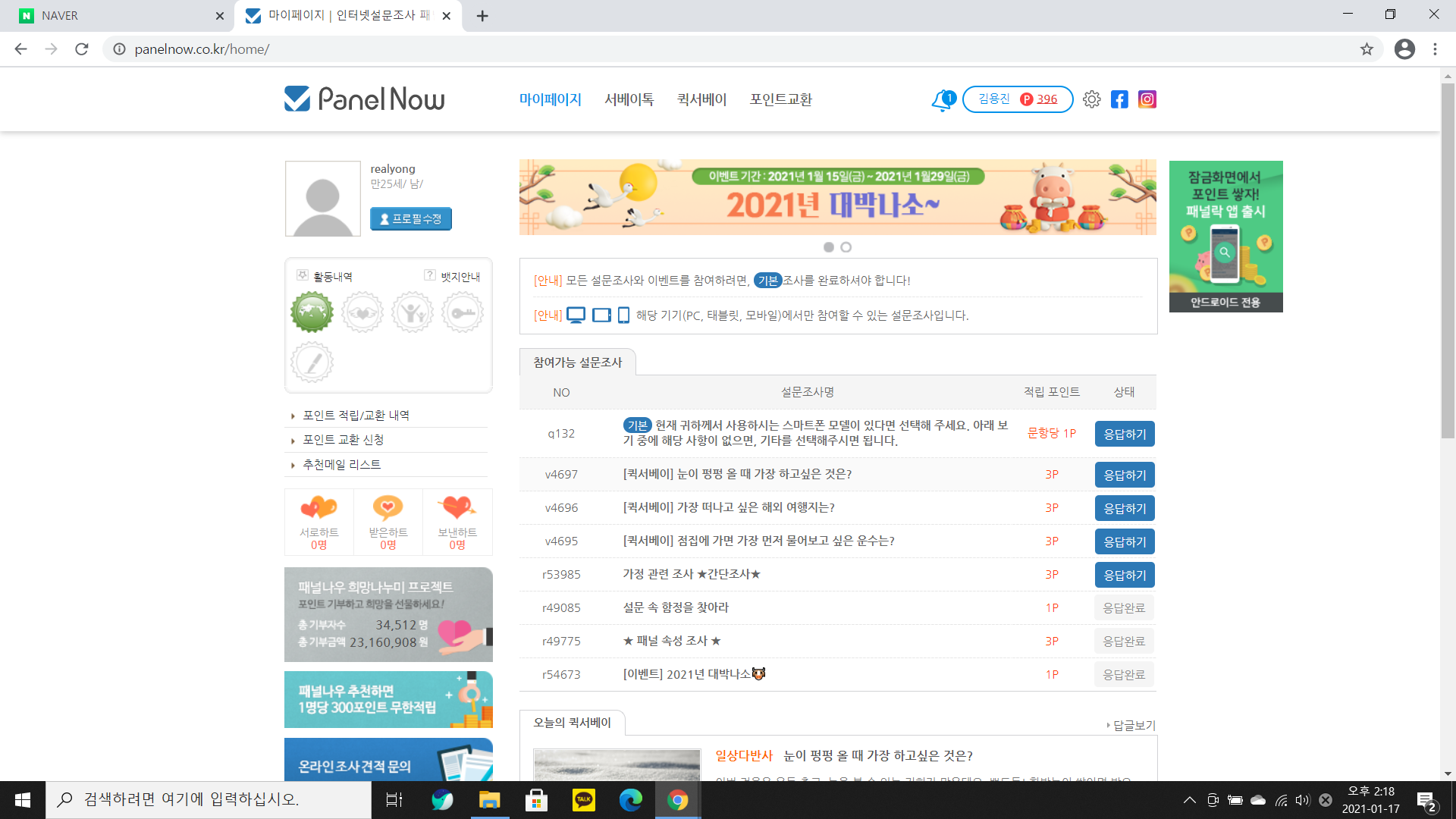The height and width of the screenshot is (819, 1456).
Task: Expand 포인트 적립/교환 내역 menu item
Action: coord(356,416)
